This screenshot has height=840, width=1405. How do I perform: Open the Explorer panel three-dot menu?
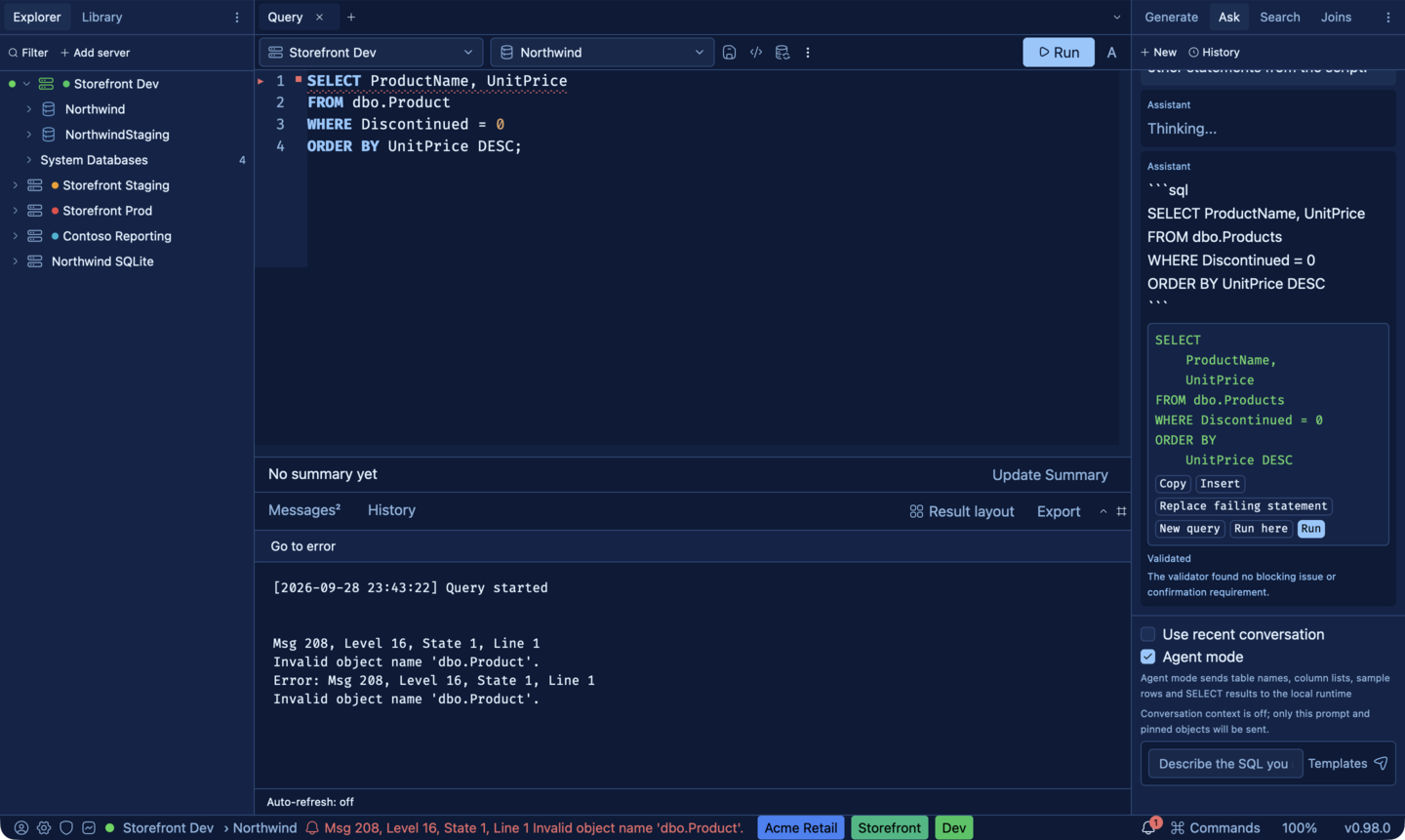237,18
